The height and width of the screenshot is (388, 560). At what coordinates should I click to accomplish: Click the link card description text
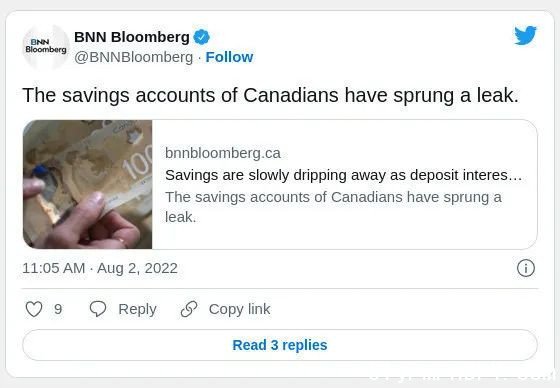(333, 207)
